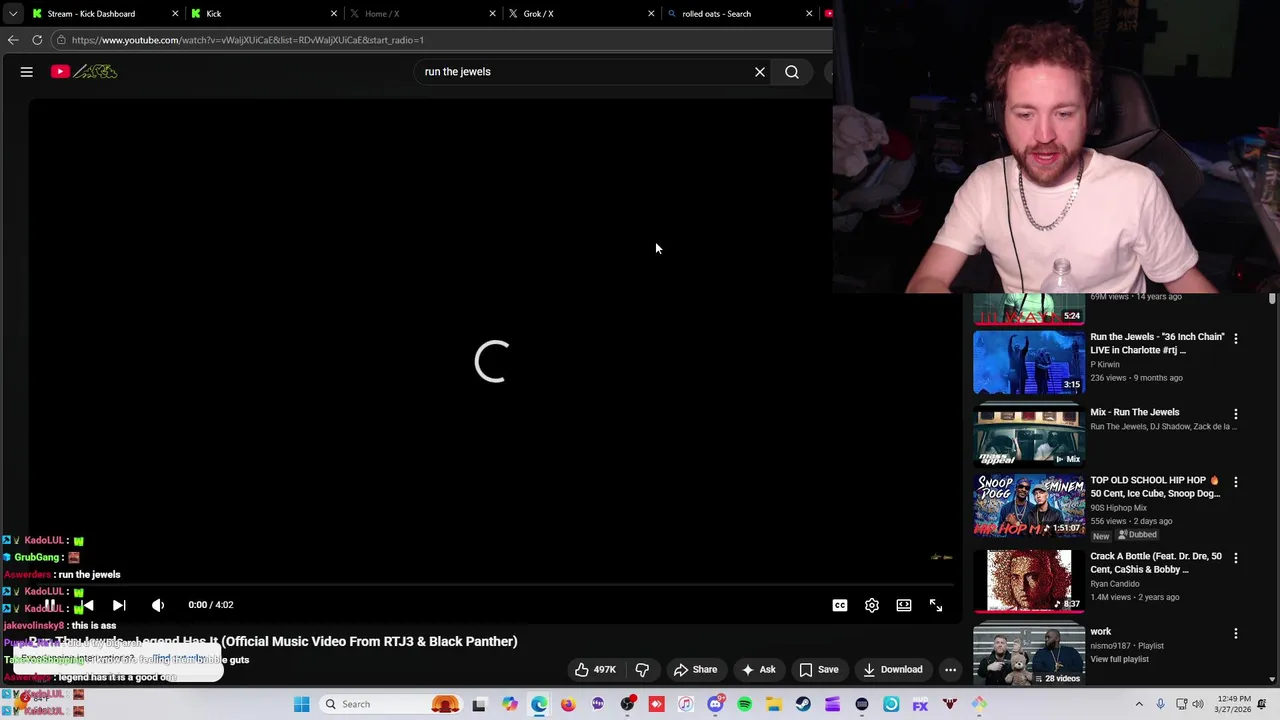Open the Crack A Bottle video title
Viewport: 1280px width, 720px height.
pyautogui.click(x=1156, y=563)
